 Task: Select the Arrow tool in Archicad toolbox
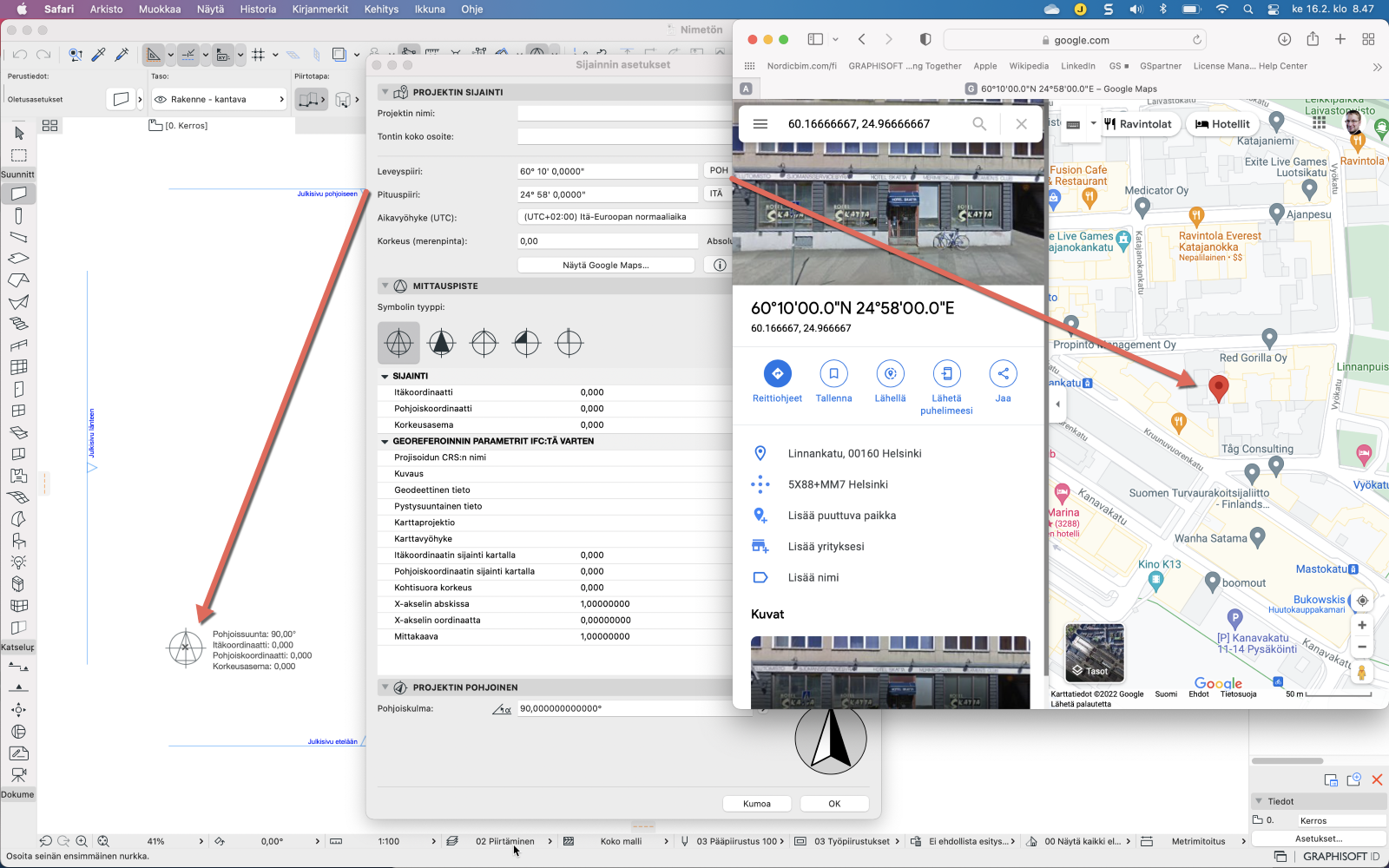pyautogui.click(x=19, y=133)
